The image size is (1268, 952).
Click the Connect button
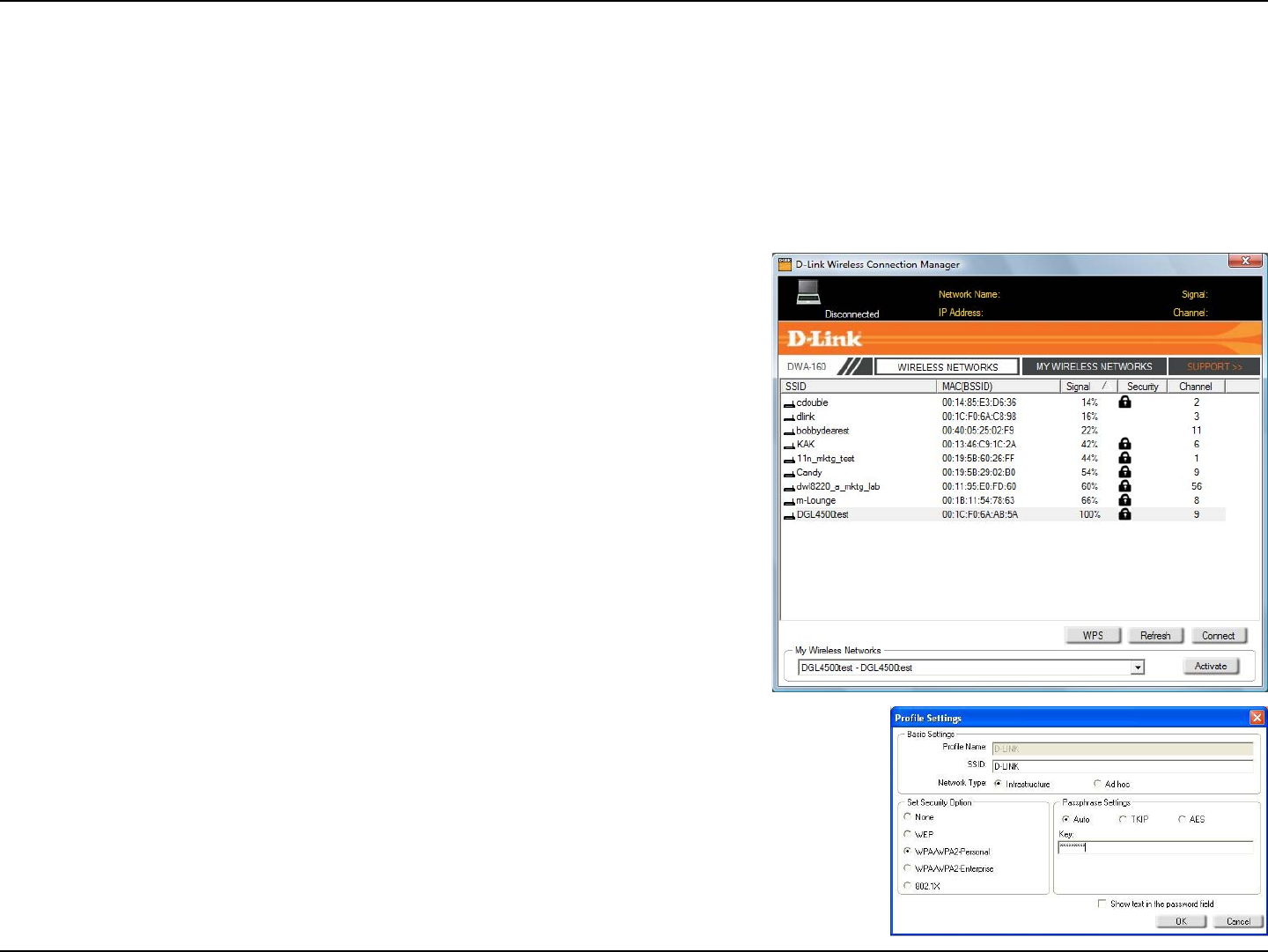(x=1219, y=636)
